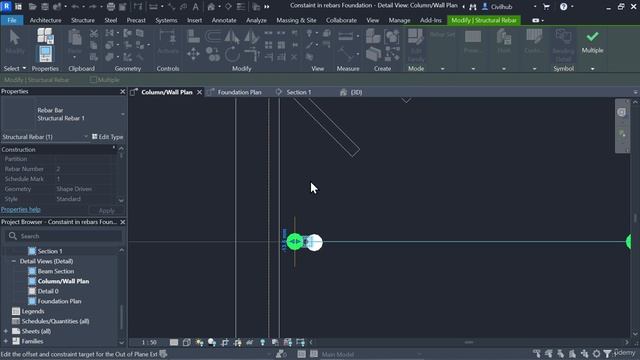Click the Print icon in quick access

coord(111,7)
